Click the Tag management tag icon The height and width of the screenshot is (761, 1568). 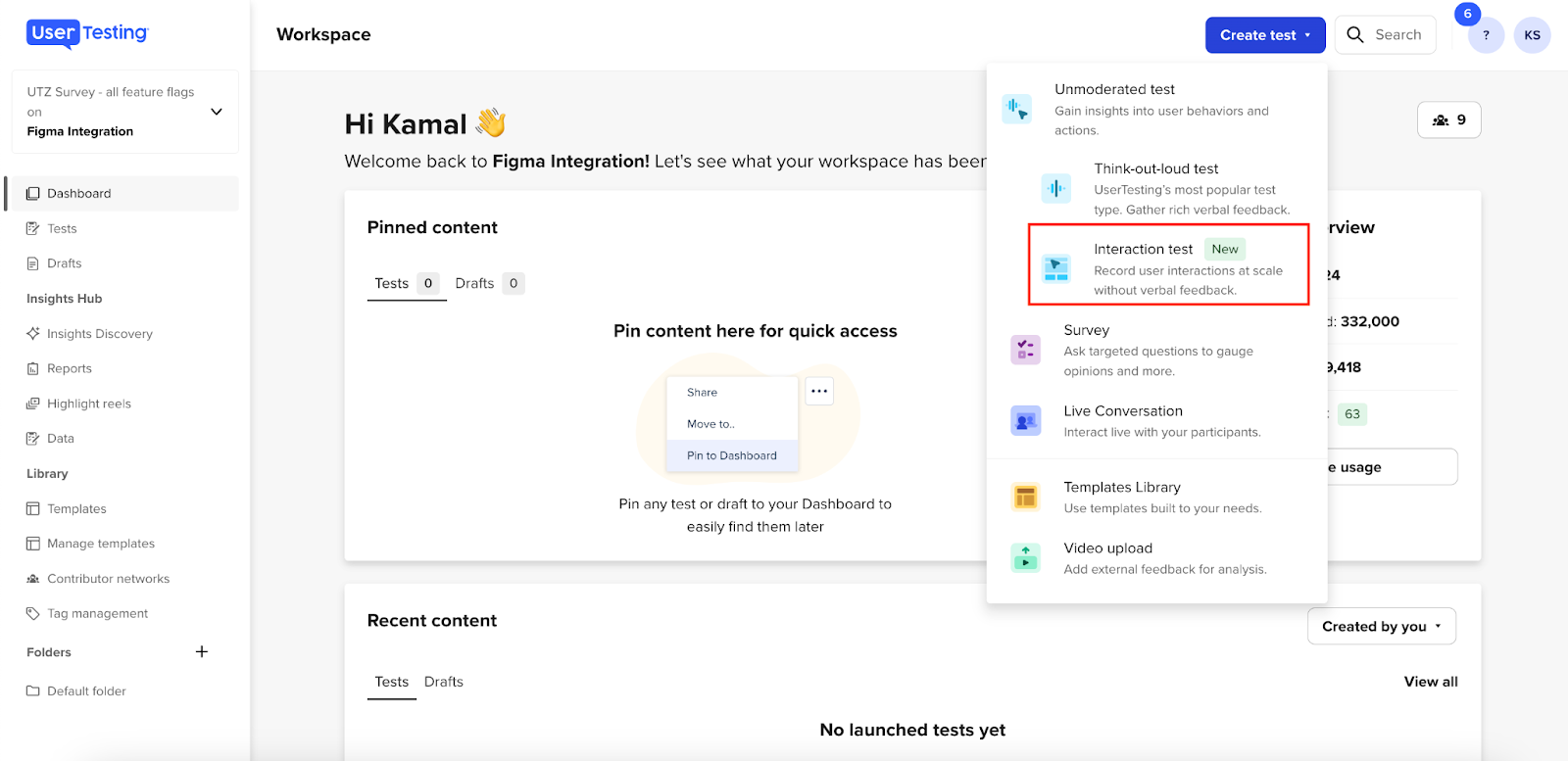[32, 613]
